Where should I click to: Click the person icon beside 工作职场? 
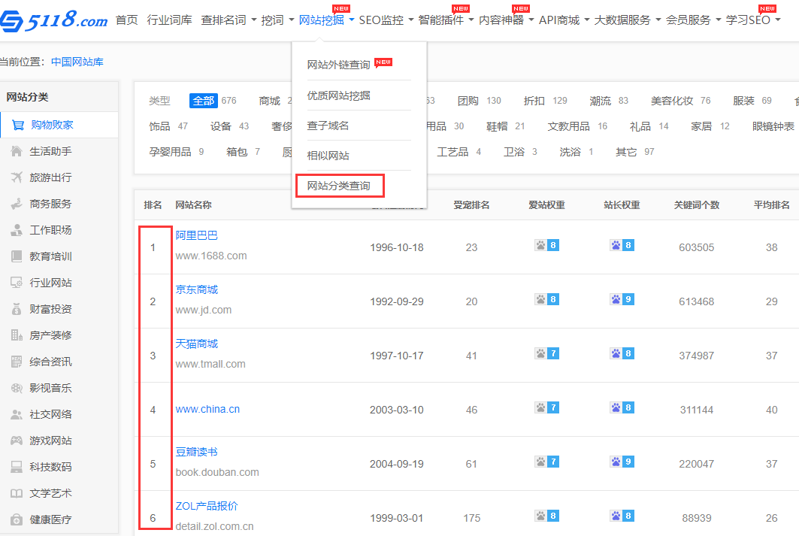tap(17, 230)
